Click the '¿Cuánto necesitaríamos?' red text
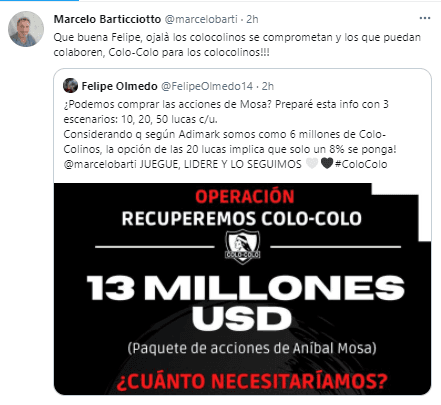 (252, 381)
